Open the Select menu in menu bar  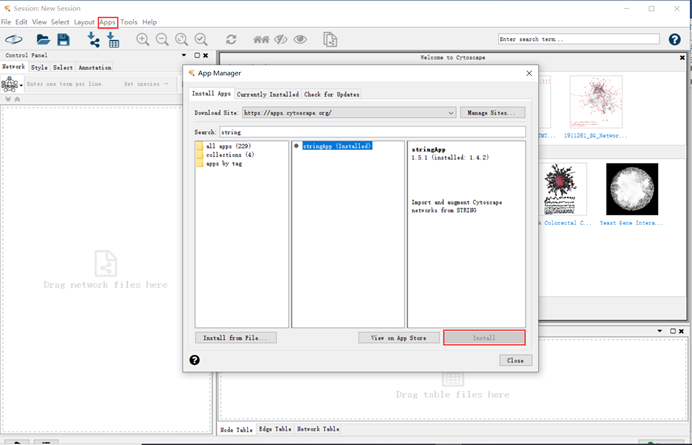point(60,22)
